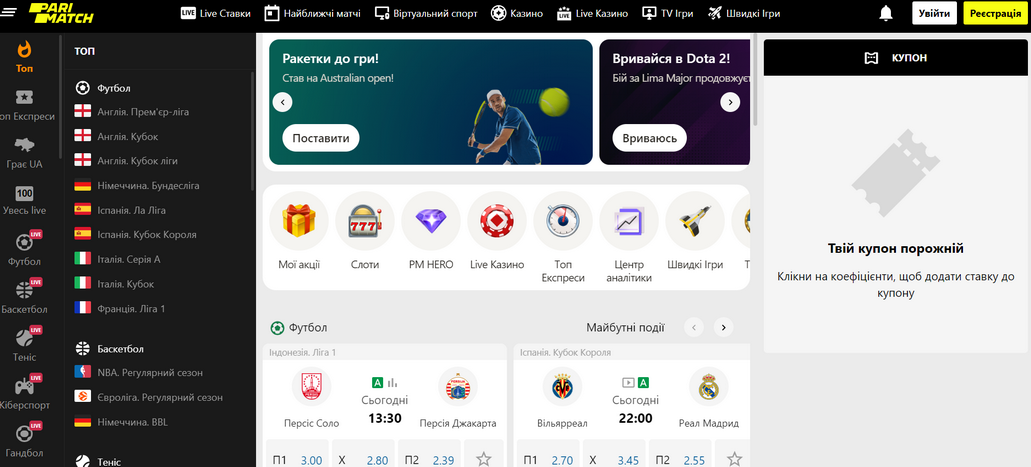Toggle favorite star for Персіс Соло match
The image size is (1031, 467).
click(x=484, y=459)
